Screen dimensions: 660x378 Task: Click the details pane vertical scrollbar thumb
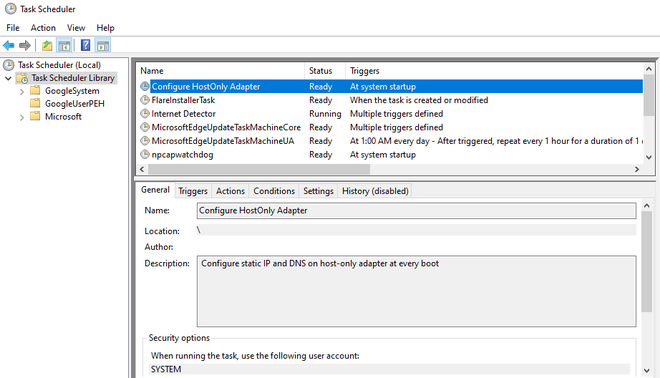tap(647, 262)
